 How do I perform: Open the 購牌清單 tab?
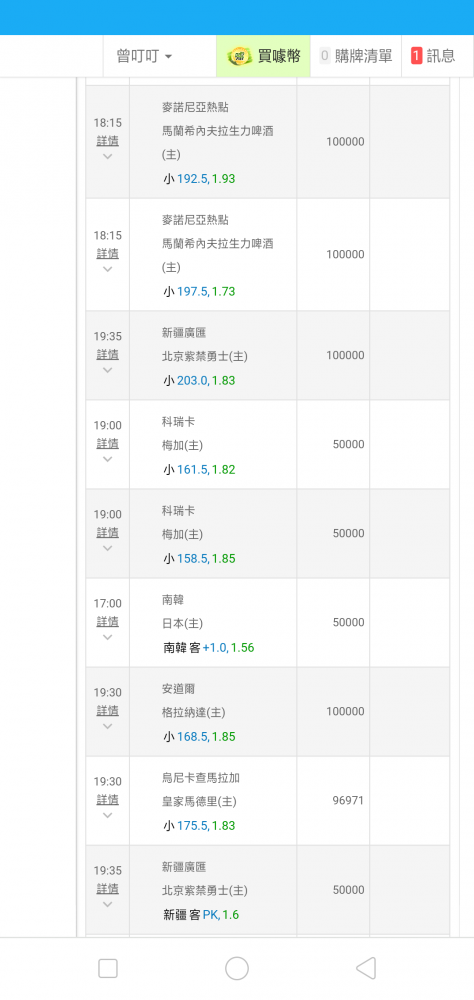356,56
